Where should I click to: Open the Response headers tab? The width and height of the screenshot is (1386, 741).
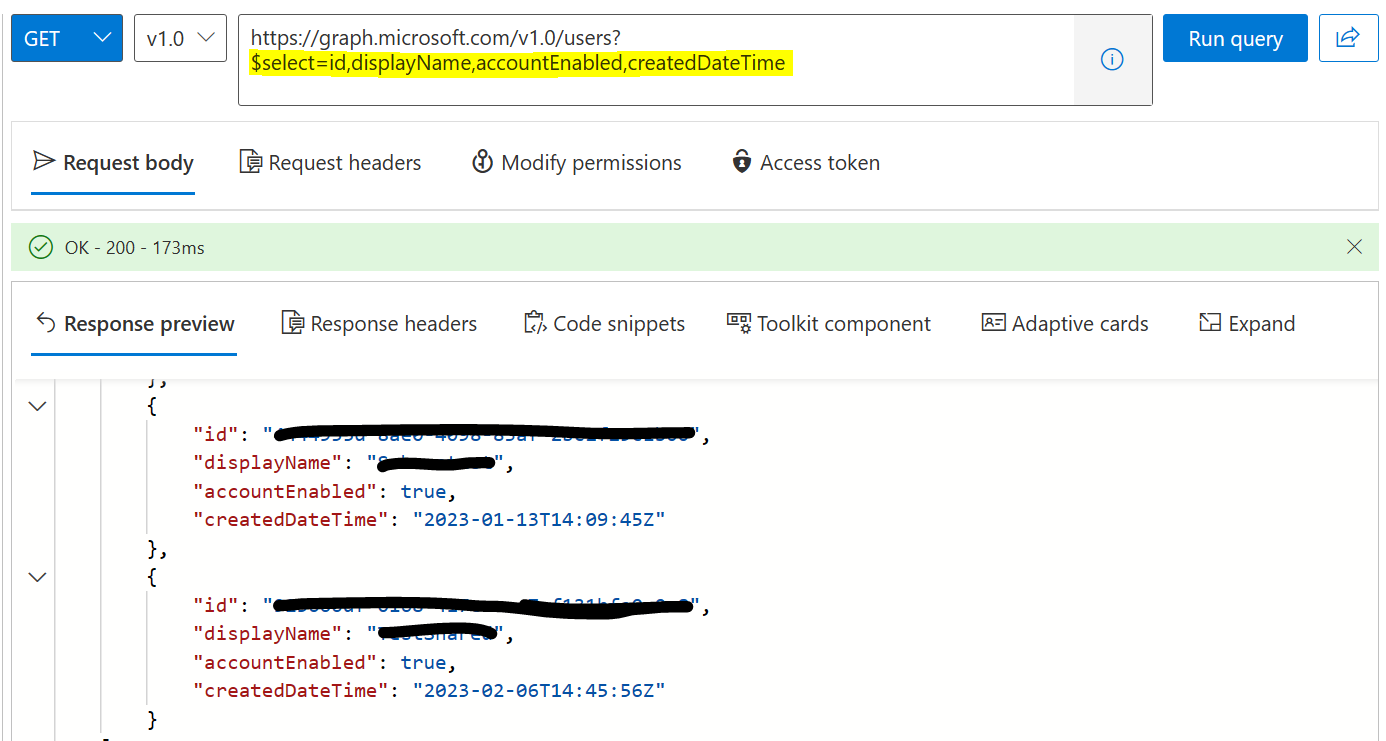click(x=379, y=324)
